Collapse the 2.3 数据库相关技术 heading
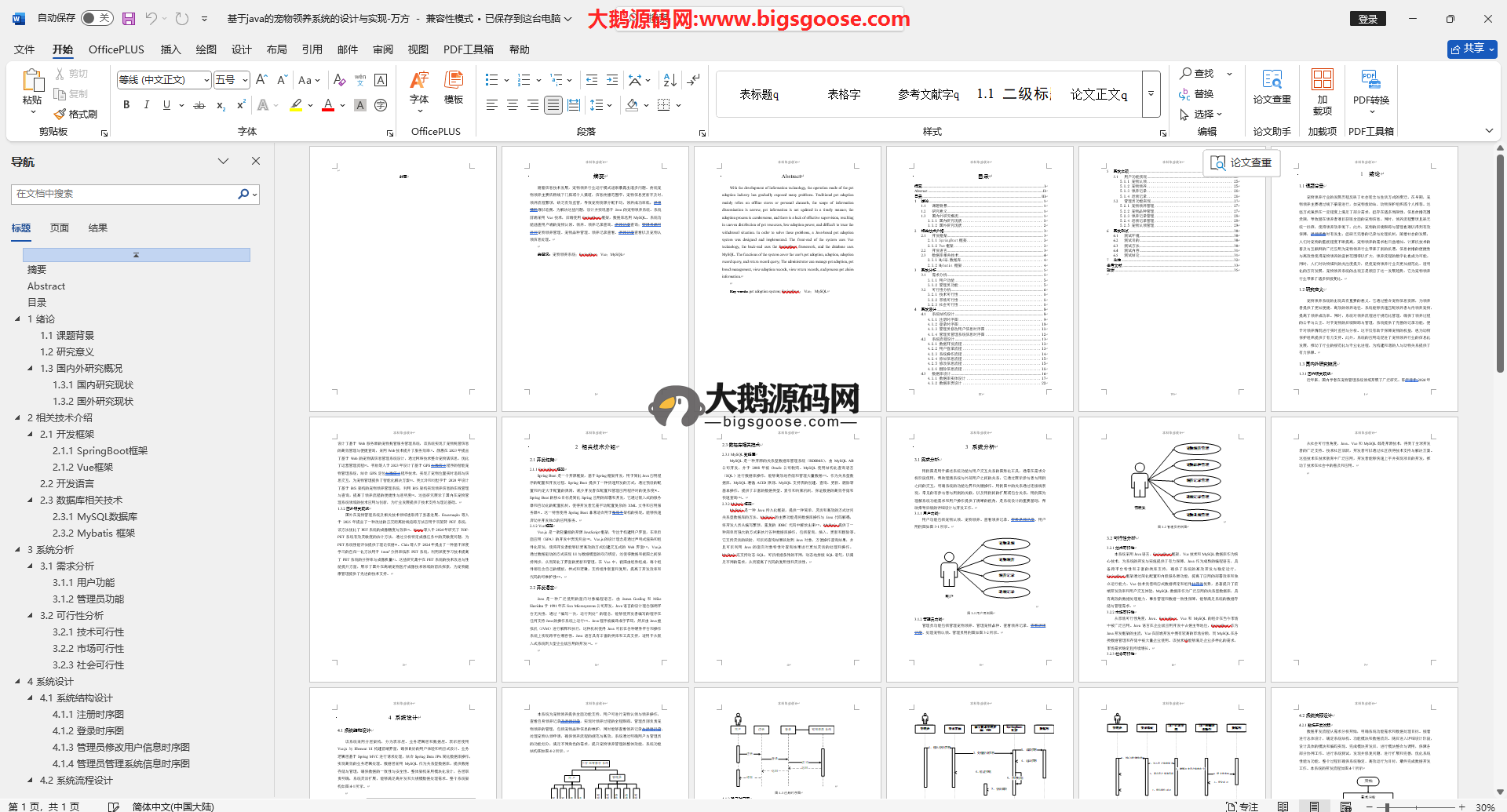Screen dimensions: 1507x812 31,500
